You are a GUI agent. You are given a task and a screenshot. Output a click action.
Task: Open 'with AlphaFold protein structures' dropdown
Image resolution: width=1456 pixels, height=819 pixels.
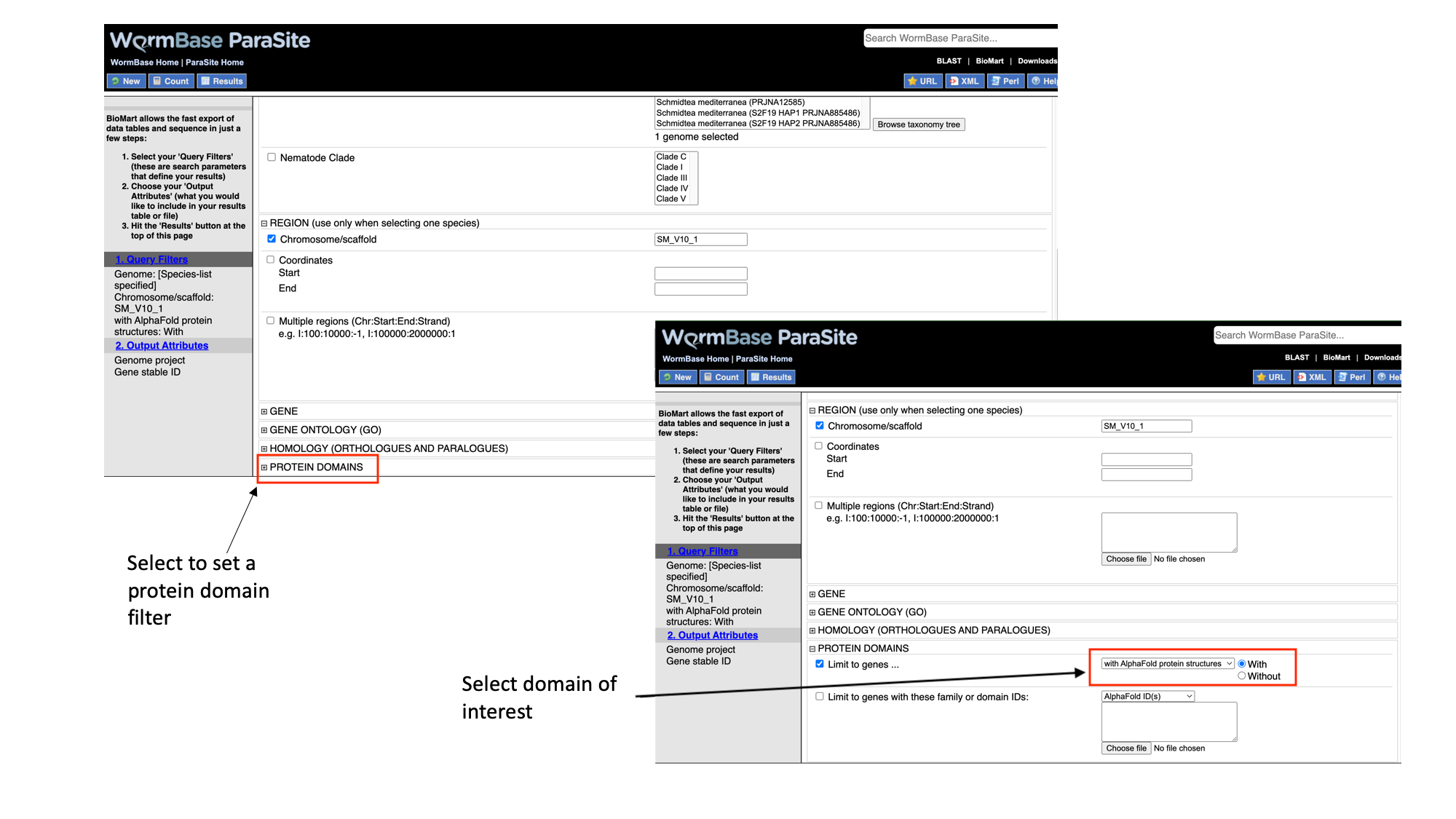click(1168, 664)
